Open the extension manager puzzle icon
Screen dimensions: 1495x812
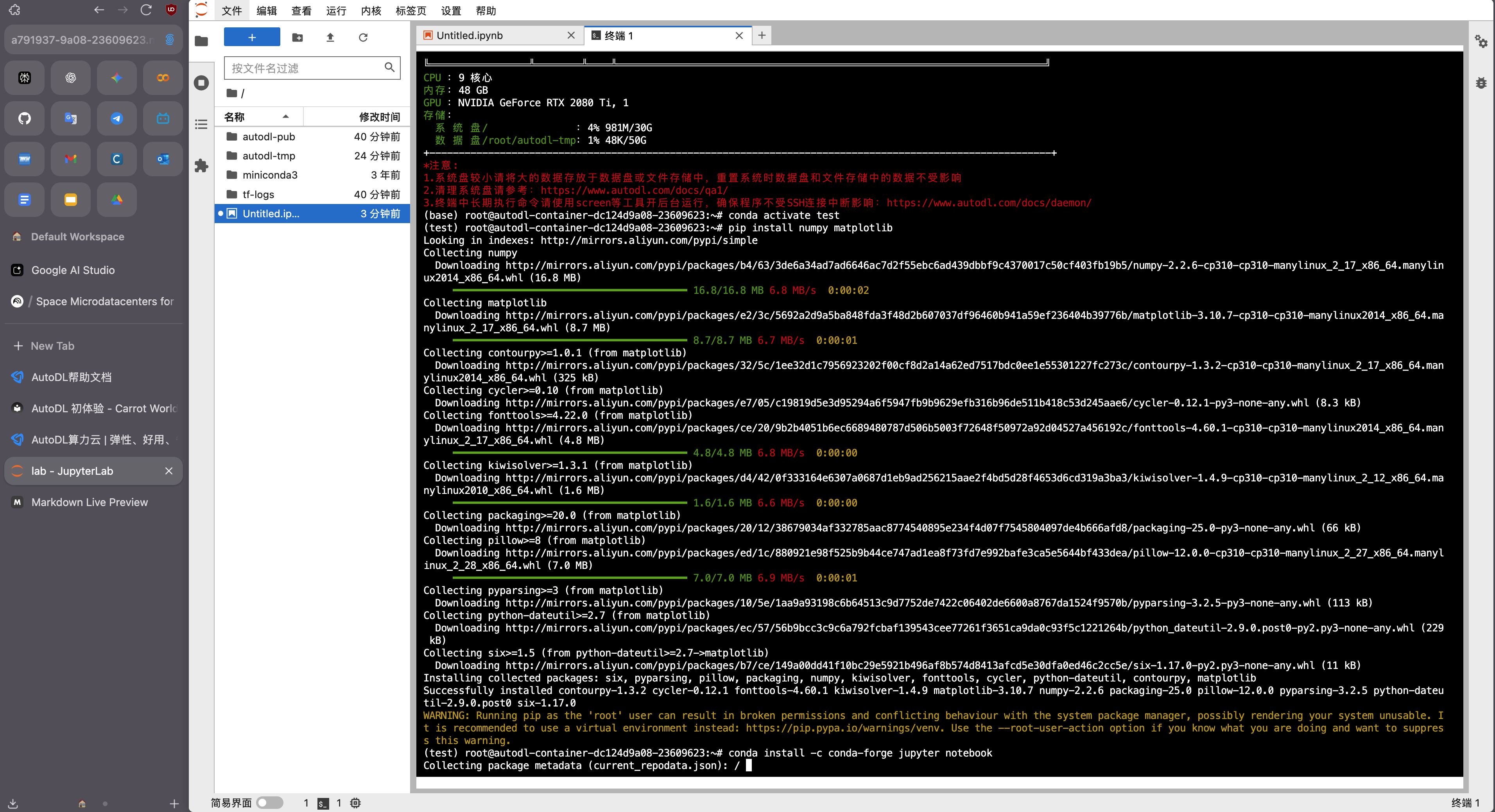tap(201, 166)
